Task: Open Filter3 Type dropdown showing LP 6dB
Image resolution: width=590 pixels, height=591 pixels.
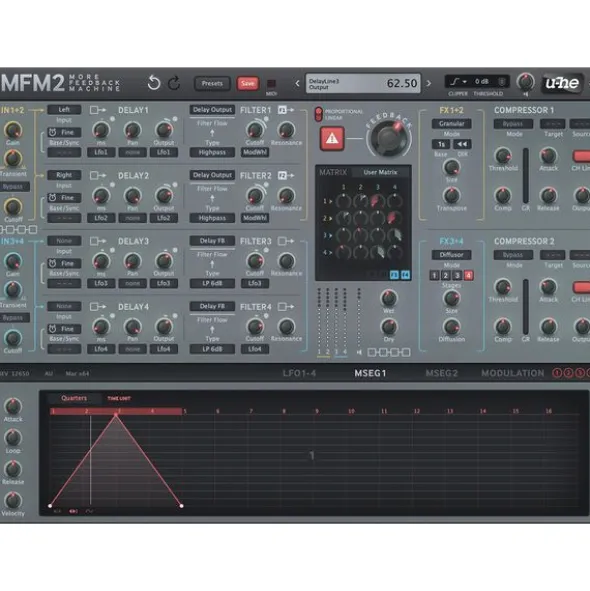Action: (x=212, y=283)
